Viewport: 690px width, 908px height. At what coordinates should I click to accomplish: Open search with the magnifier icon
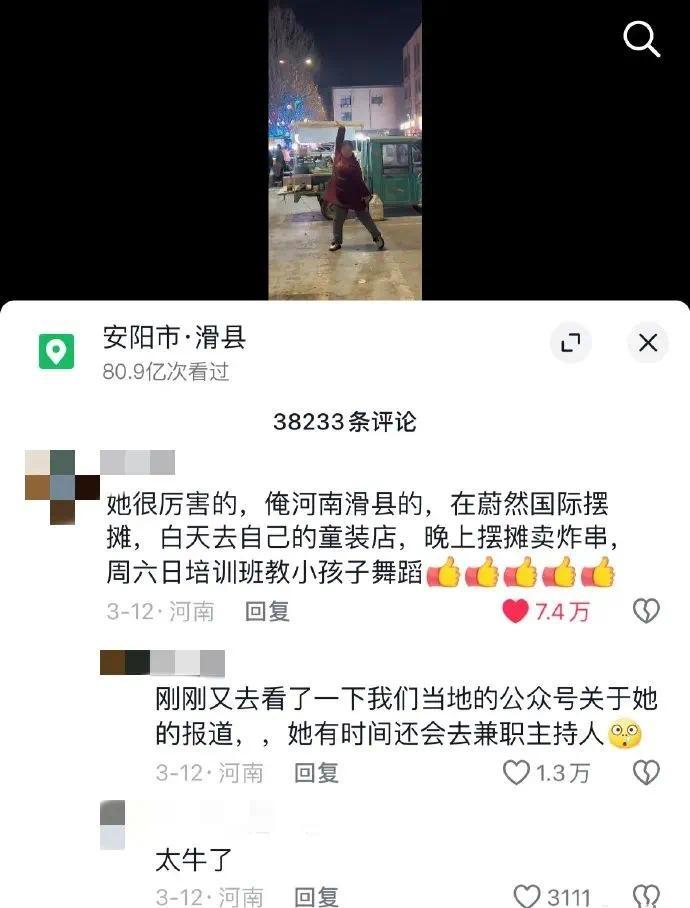(641, 39)
